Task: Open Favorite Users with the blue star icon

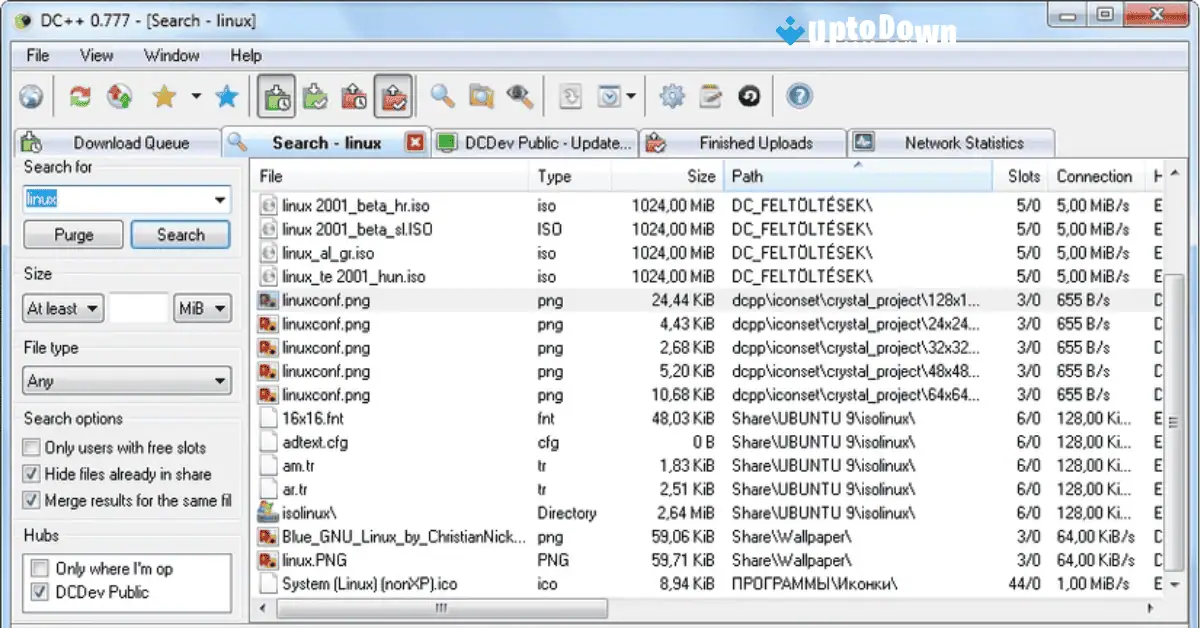Action: pos(226,96)
